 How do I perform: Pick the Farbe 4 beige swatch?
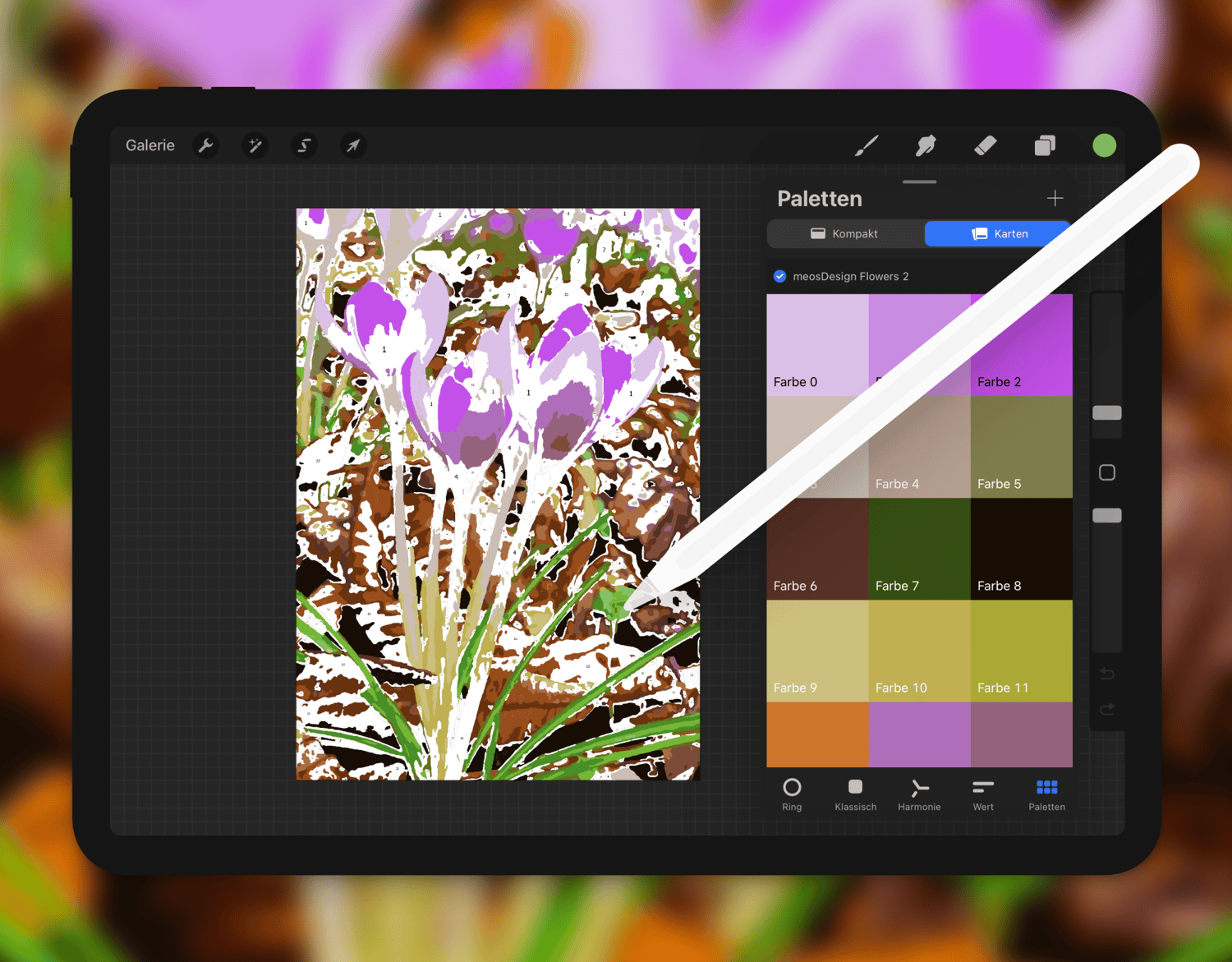(x=919, y=447)
